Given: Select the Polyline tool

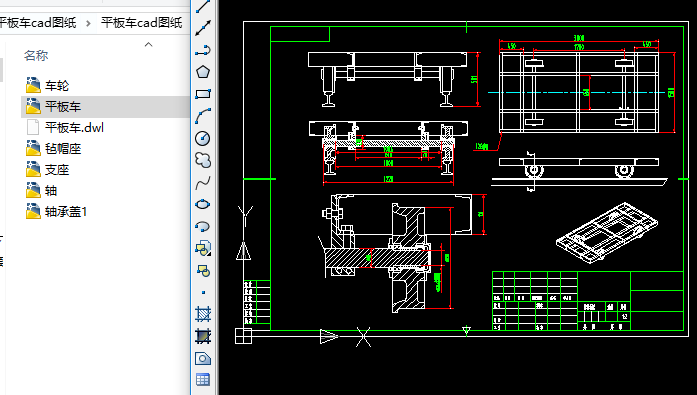Looking at the screenshot, I should tap(203, 50).
